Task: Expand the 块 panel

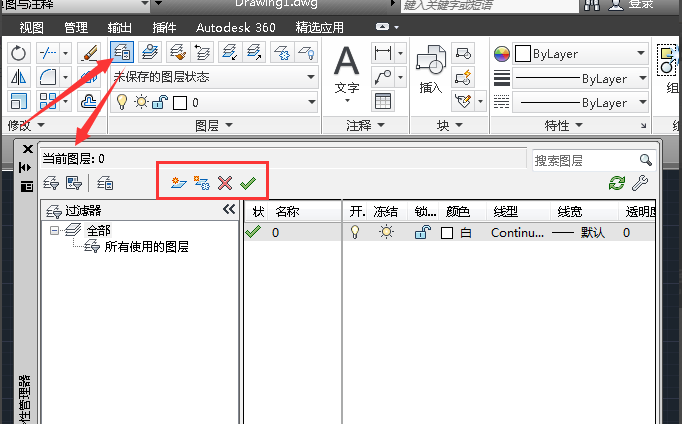Action: (x=449, y=126)
